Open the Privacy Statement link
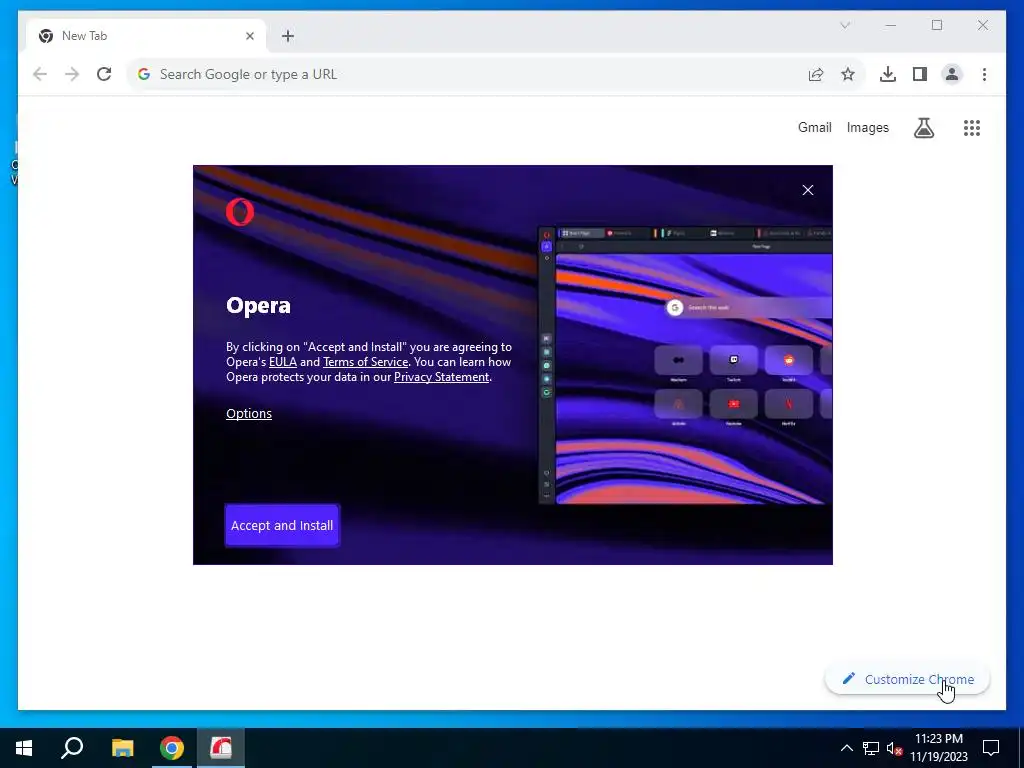Viewport: 1024px width, 768px height. pyautogui.click(x=441, y=377)
